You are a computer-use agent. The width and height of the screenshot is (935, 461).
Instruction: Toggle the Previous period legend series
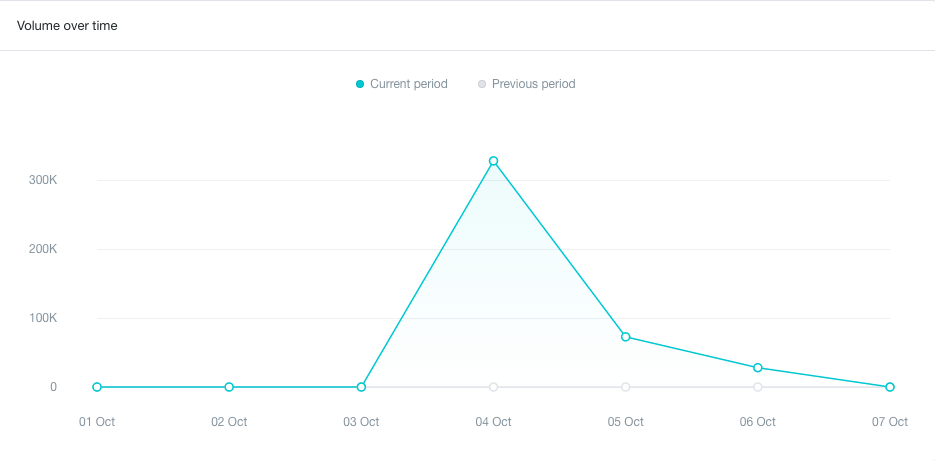527,84
